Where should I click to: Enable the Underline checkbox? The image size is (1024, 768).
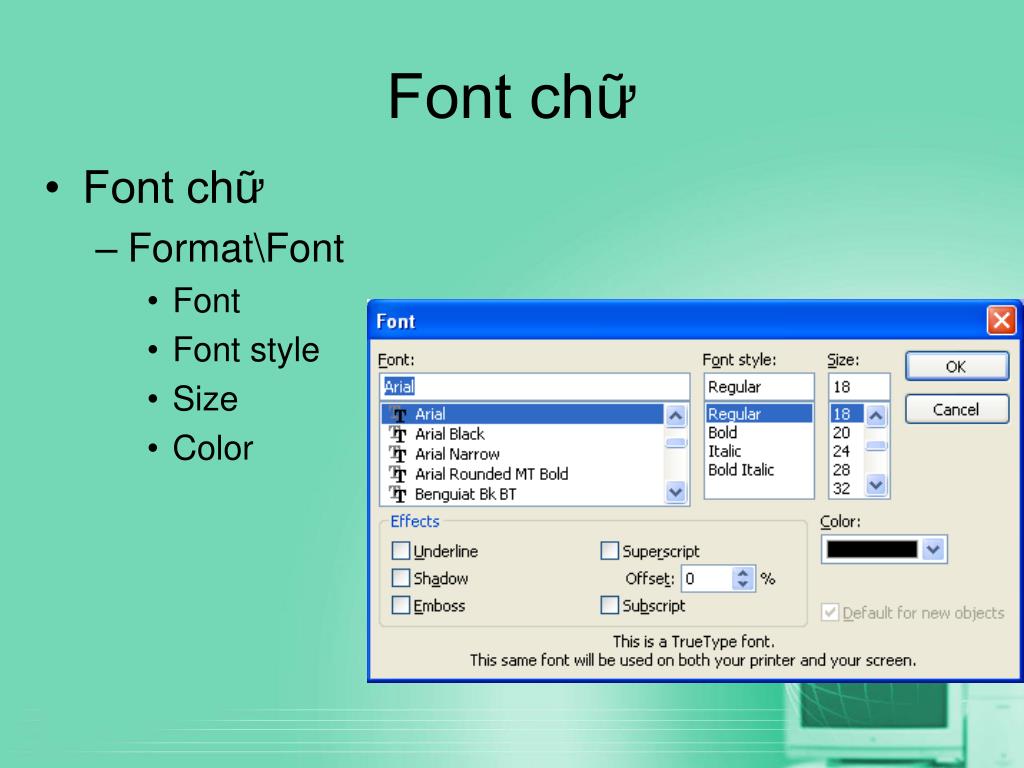(400, 551)
